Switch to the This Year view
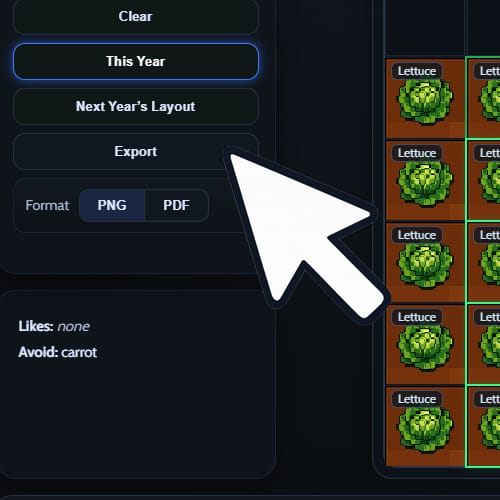 click(136, 61)
